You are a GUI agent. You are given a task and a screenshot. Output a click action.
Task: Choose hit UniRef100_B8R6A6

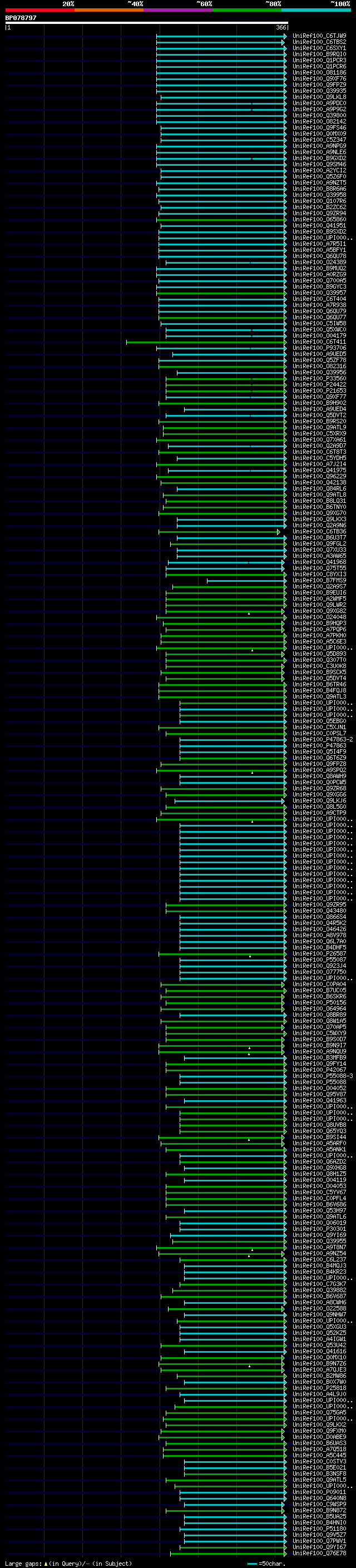(319, 189)
